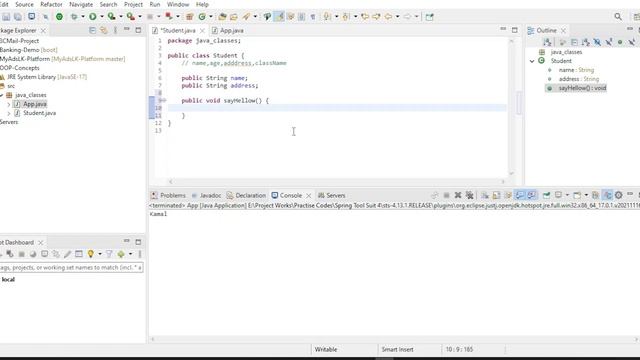This screenshot has width=640, height=360.
Task: Open the Run button dropdown arrow
Action: [102, 17]
